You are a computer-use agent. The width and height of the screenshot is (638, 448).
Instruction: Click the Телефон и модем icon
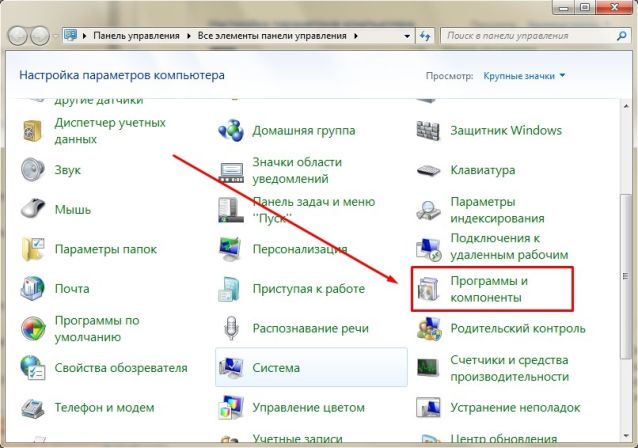tap(33, 407)
